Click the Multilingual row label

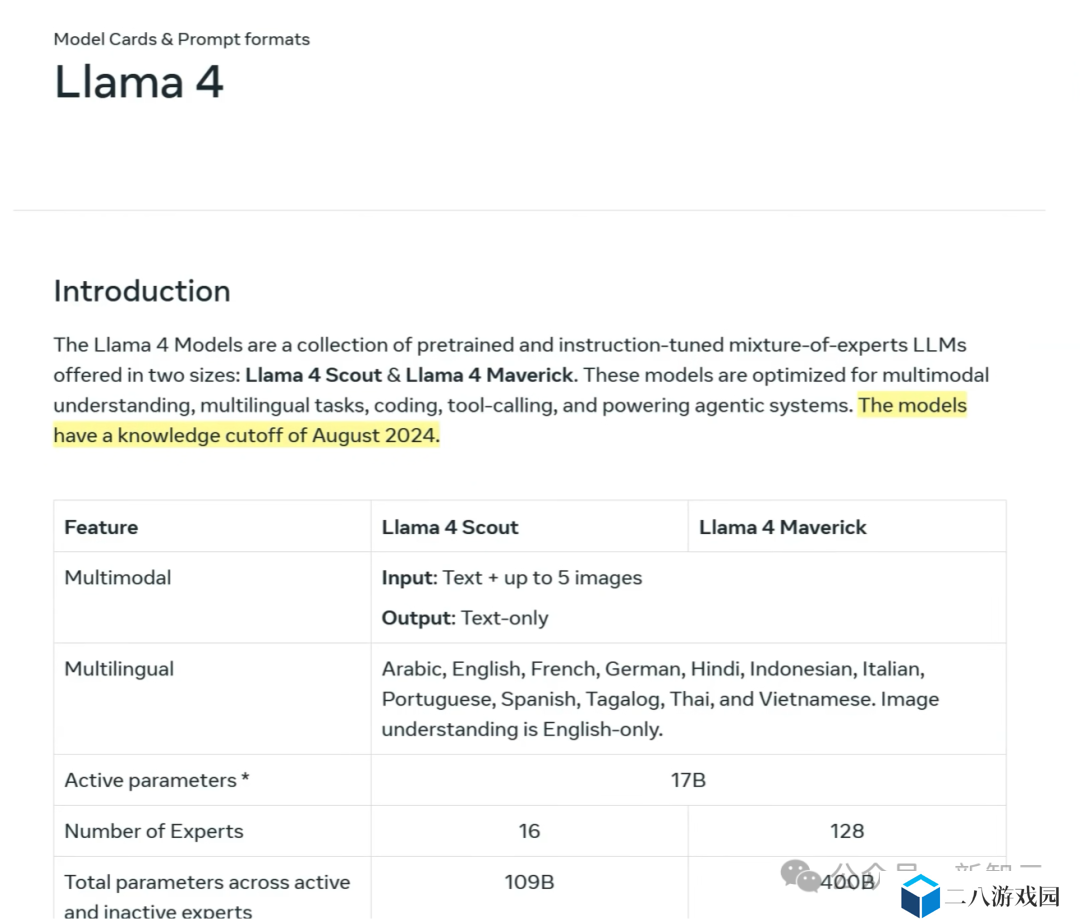tap(119, 669)
